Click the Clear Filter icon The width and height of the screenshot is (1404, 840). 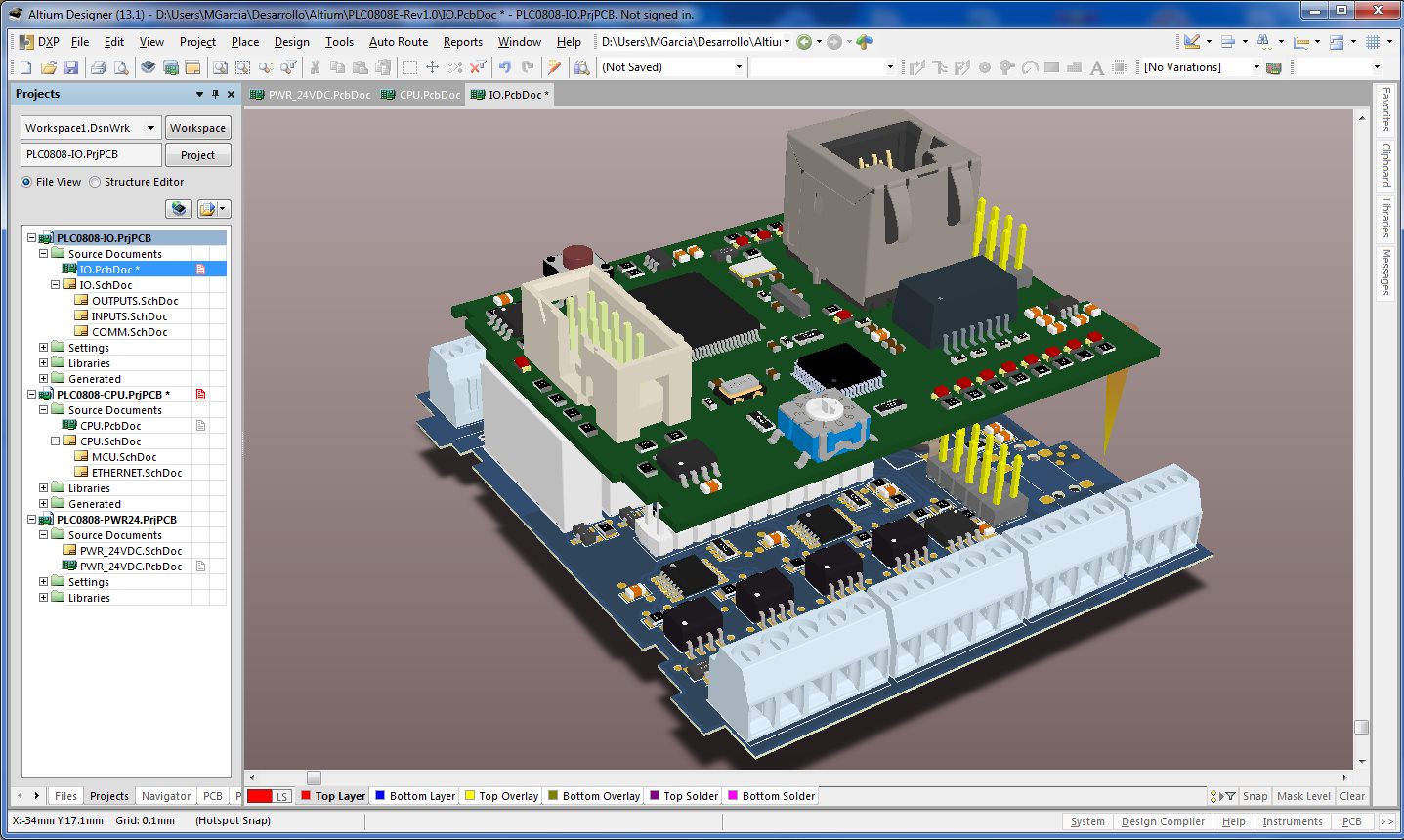click(478, 67)
